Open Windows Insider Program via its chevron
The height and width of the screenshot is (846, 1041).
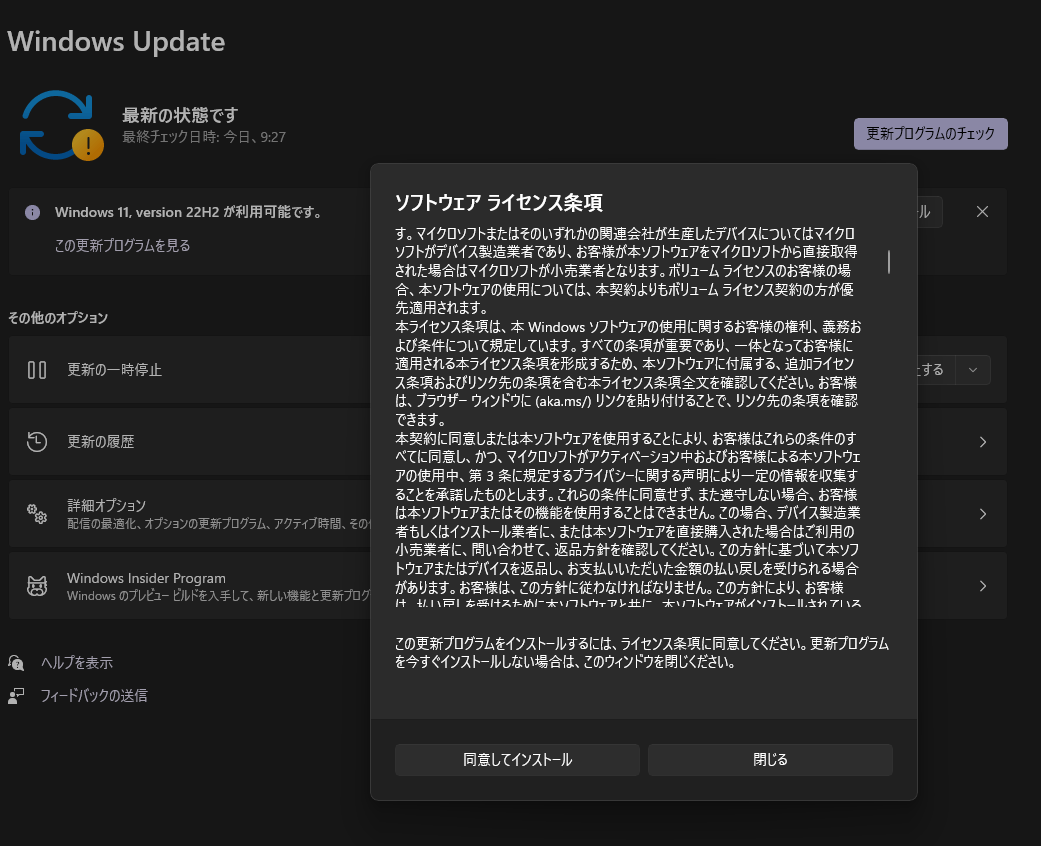(983, 586)
